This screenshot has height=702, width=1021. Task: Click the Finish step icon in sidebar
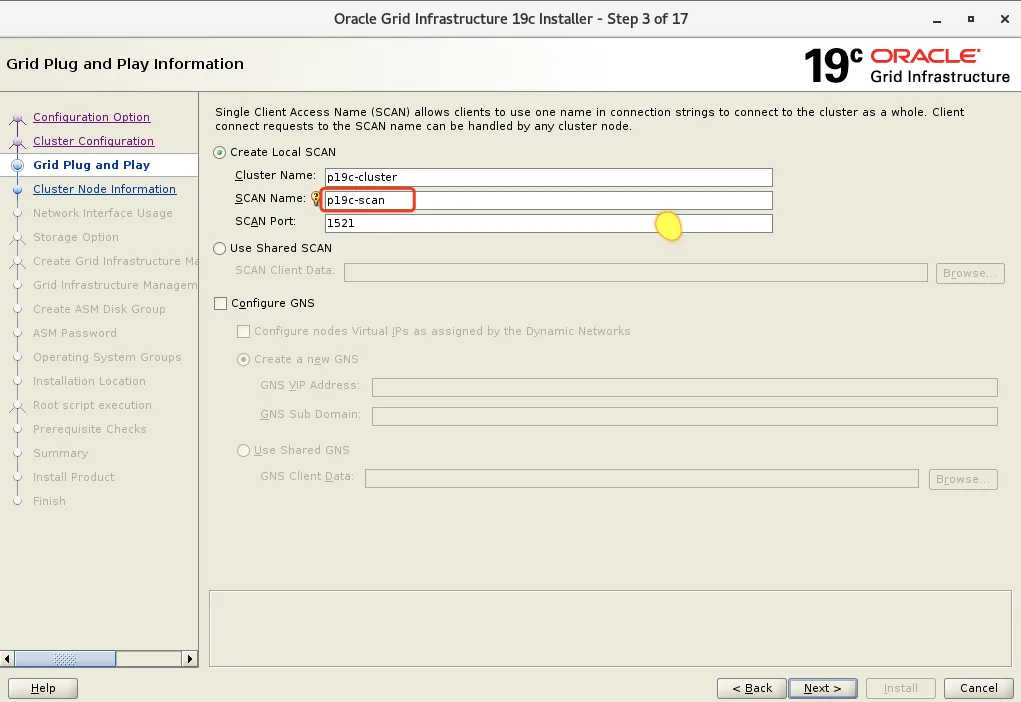click(x=19, y=501)
